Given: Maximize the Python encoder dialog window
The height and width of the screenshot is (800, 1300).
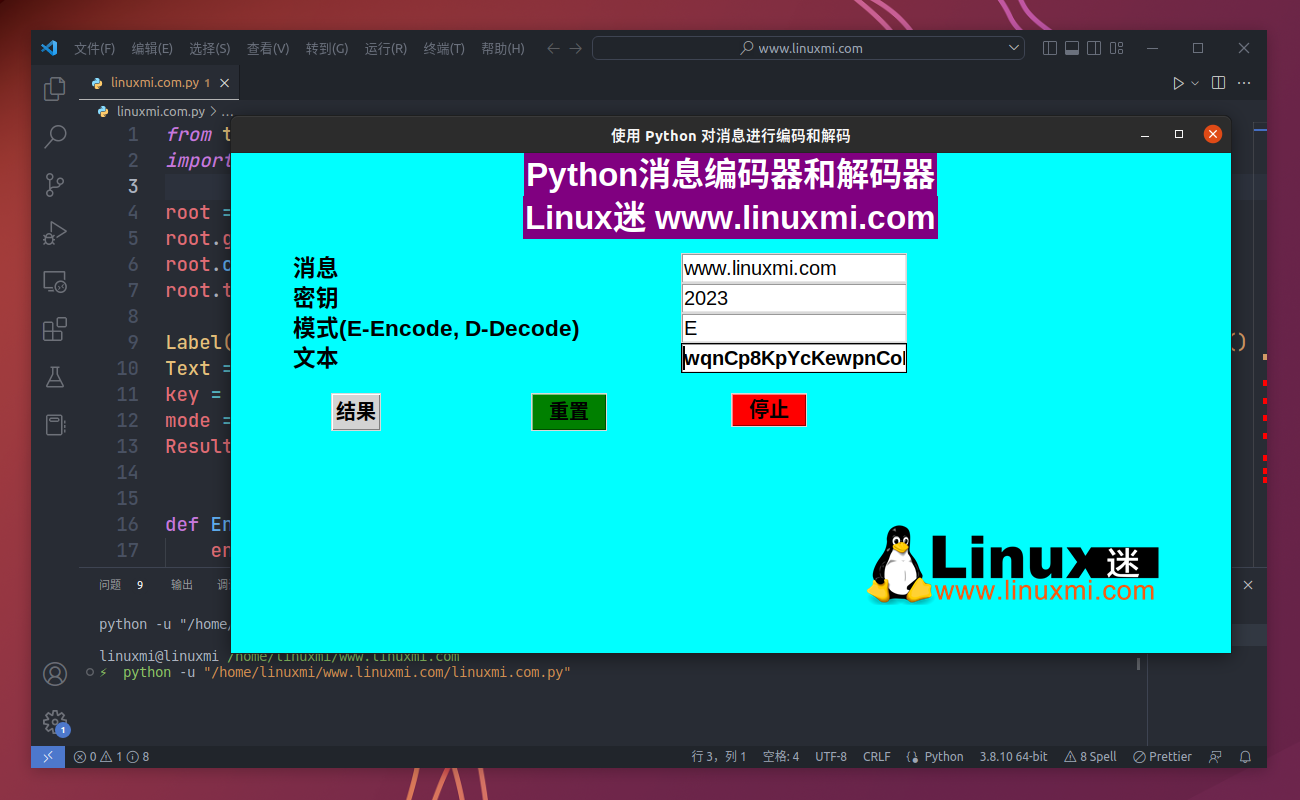Looking at the screenshot, I should pyautogui.click(x=1179, y=135).
